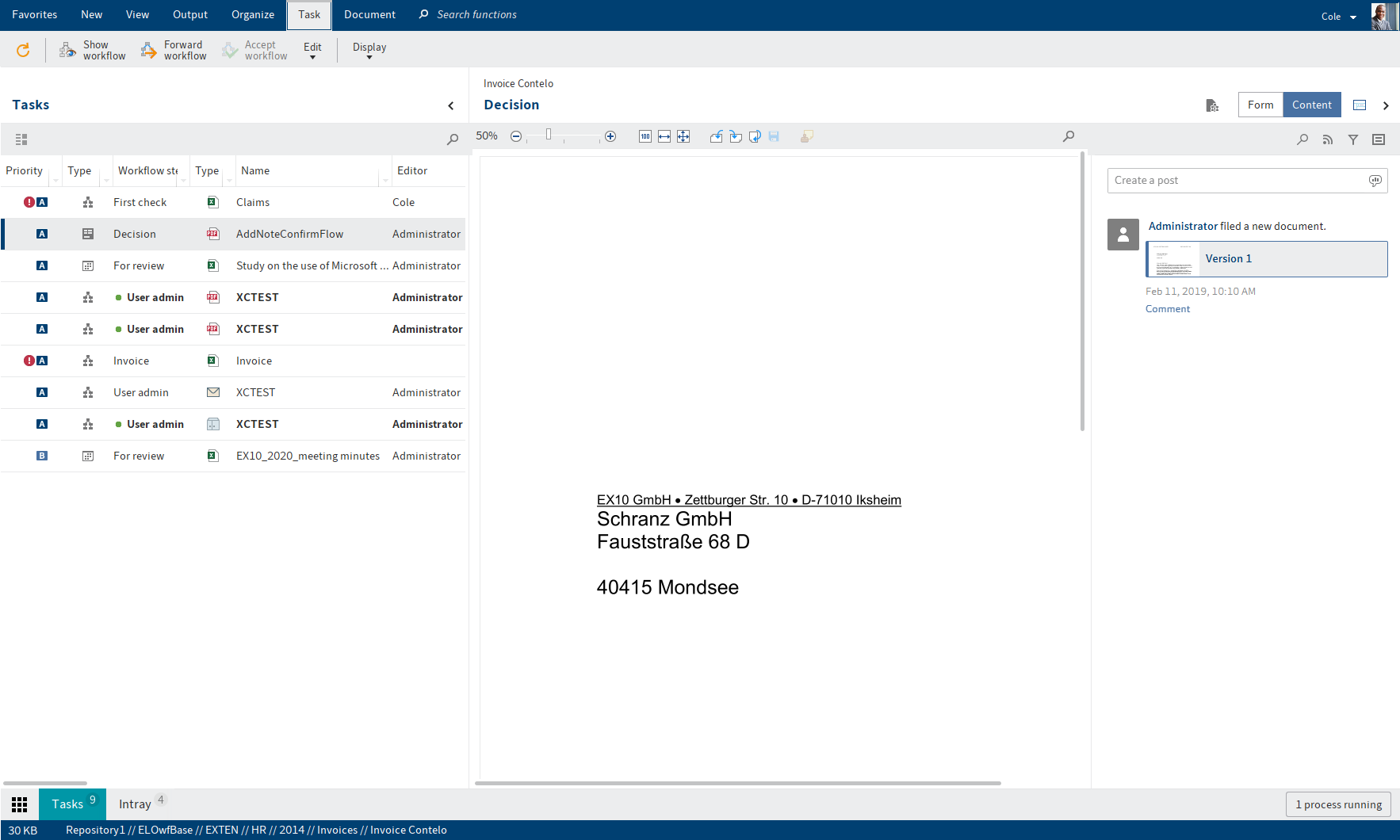Open the Display dropdown menu

(369, 50)
